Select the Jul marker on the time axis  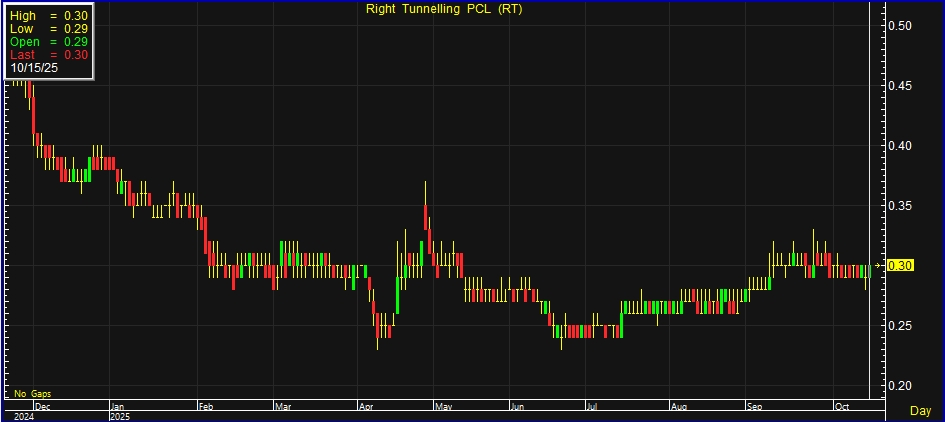coord(591,406)
